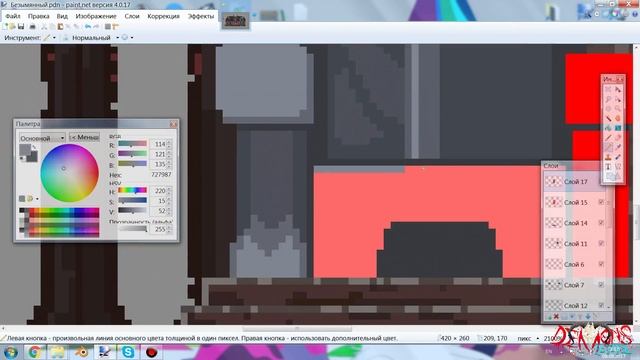
Task: Click the Undo arrow in toolbar
Action: (88, 27)
